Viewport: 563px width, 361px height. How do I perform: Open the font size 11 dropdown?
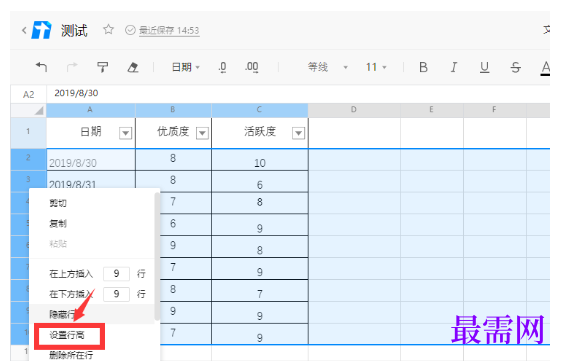(x=376, y=67)
